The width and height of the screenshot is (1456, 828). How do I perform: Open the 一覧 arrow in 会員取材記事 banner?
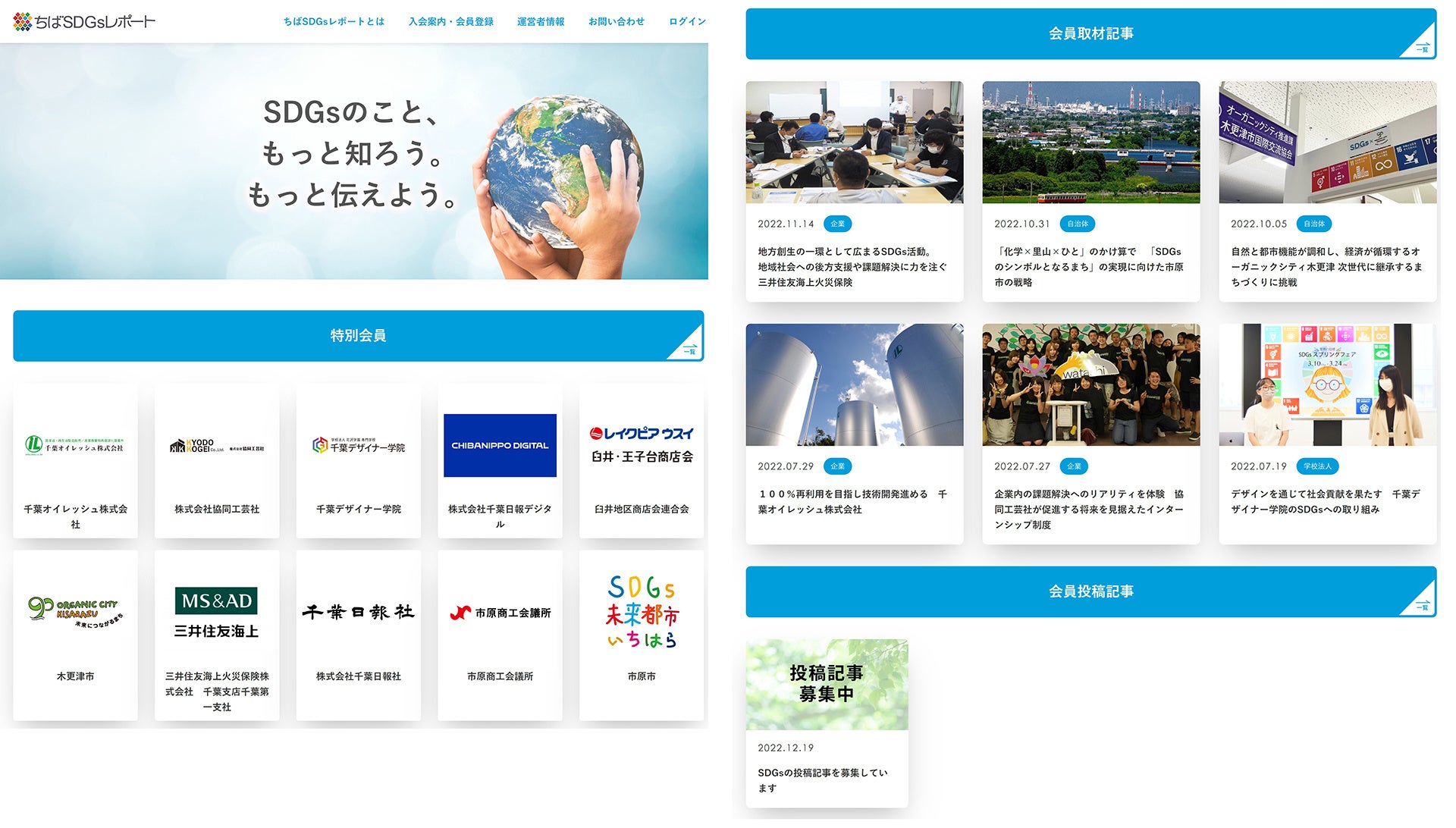(x=1422, y=47)
